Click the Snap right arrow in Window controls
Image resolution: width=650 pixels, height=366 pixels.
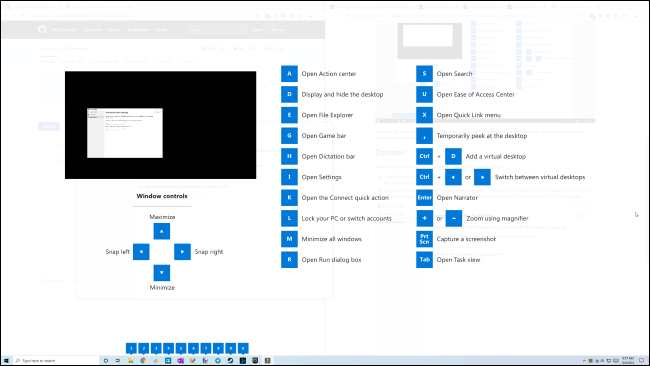click(x=182, y=252)
